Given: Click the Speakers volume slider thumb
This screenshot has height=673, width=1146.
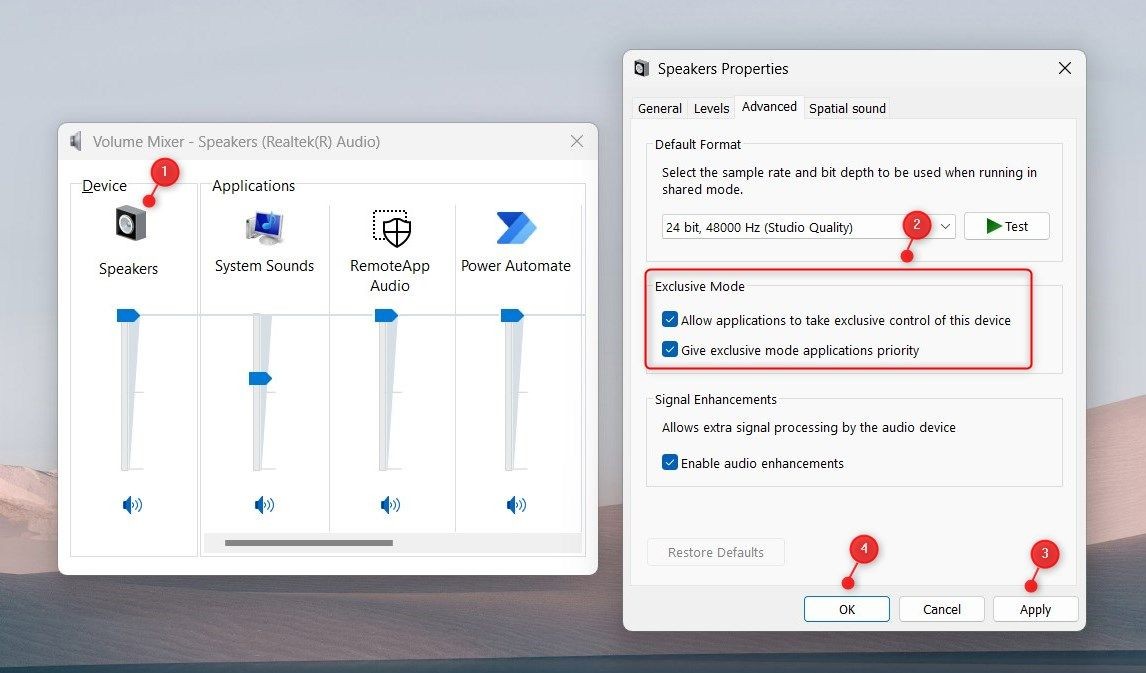Looking at the screenshot, I should pos(128,315).
